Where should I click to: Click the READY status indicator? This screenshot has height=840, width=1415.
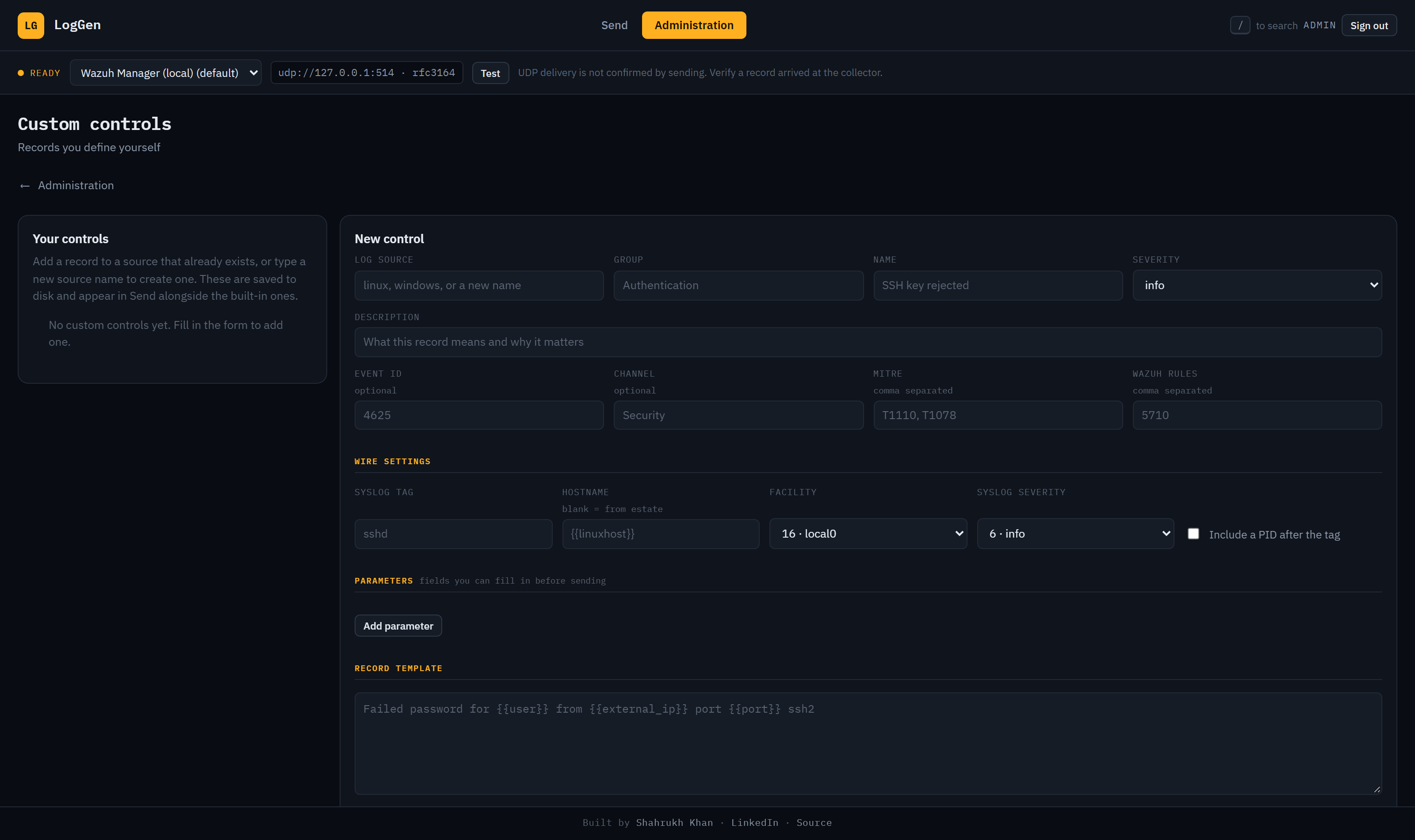pos(39,73)
